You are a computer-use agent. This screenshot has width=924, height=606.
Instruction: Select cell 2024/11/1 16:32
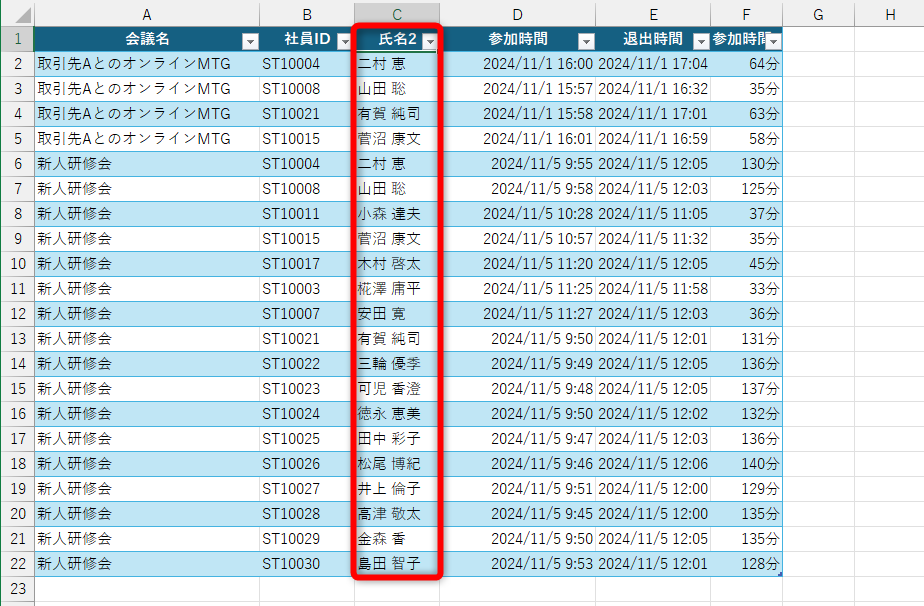(653, 88)
